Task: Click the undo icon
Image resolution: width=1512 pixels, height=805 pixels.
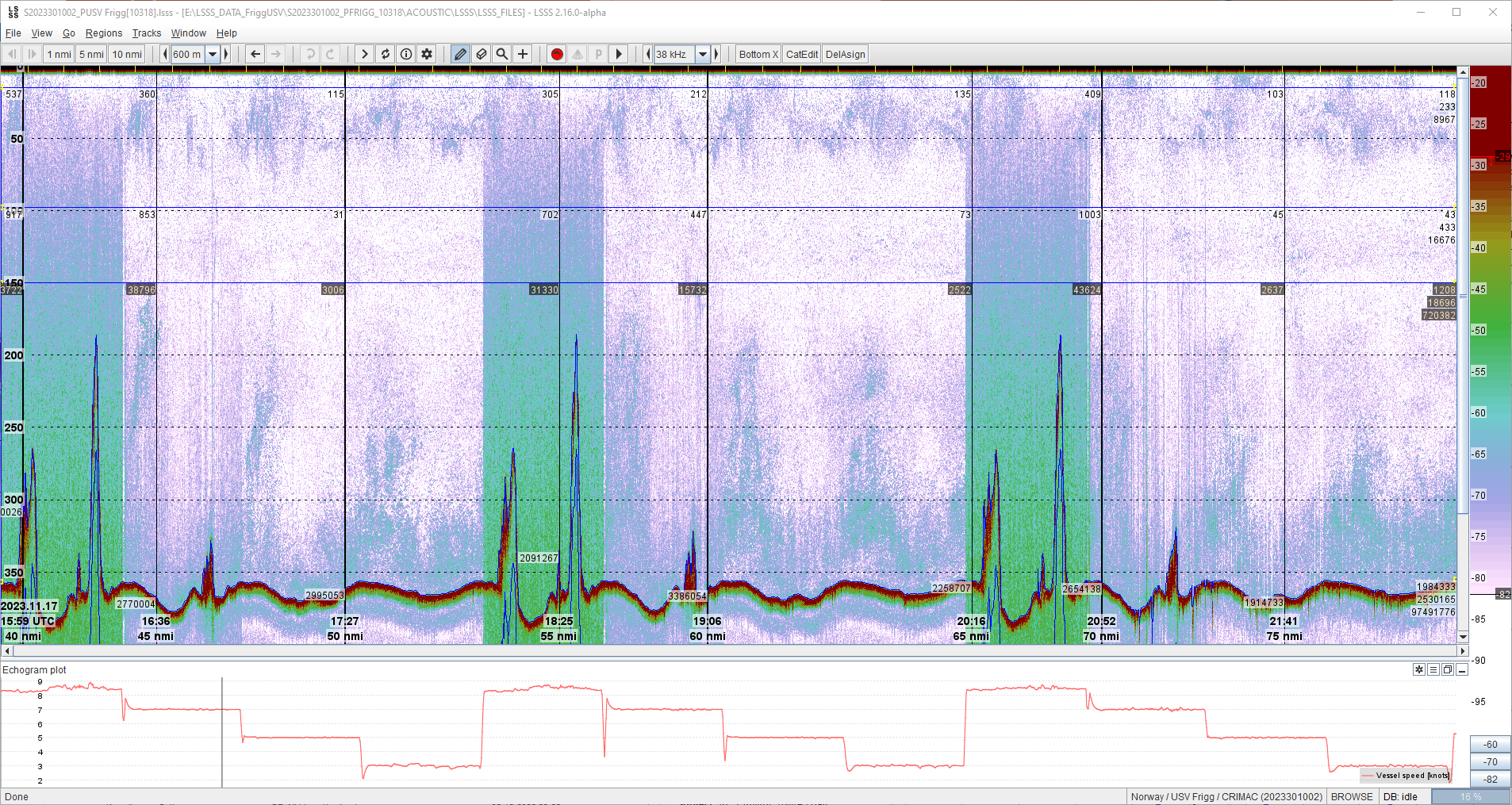Action: click(310, 54)
